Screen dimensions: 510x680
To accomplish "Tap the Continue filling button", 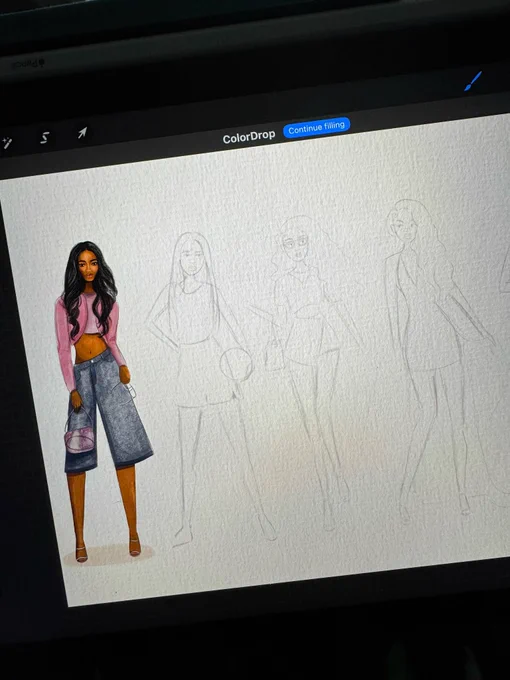I will tap(317, 128).
